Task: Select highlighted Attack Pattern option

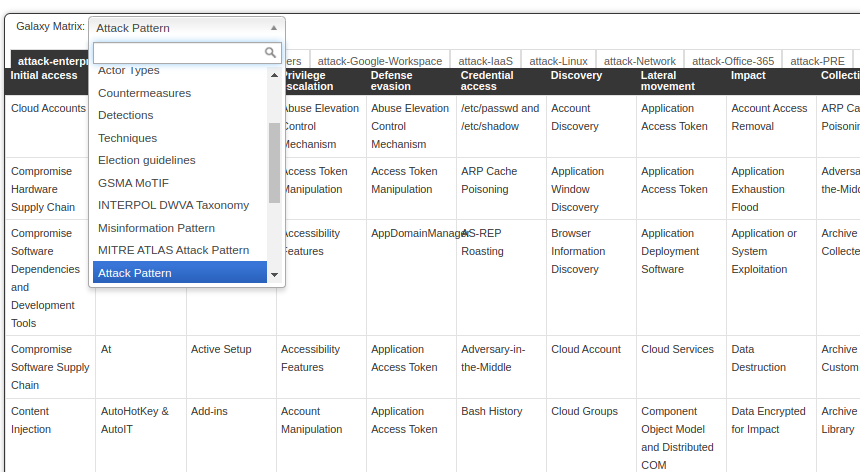Action: tap(180, 272)
